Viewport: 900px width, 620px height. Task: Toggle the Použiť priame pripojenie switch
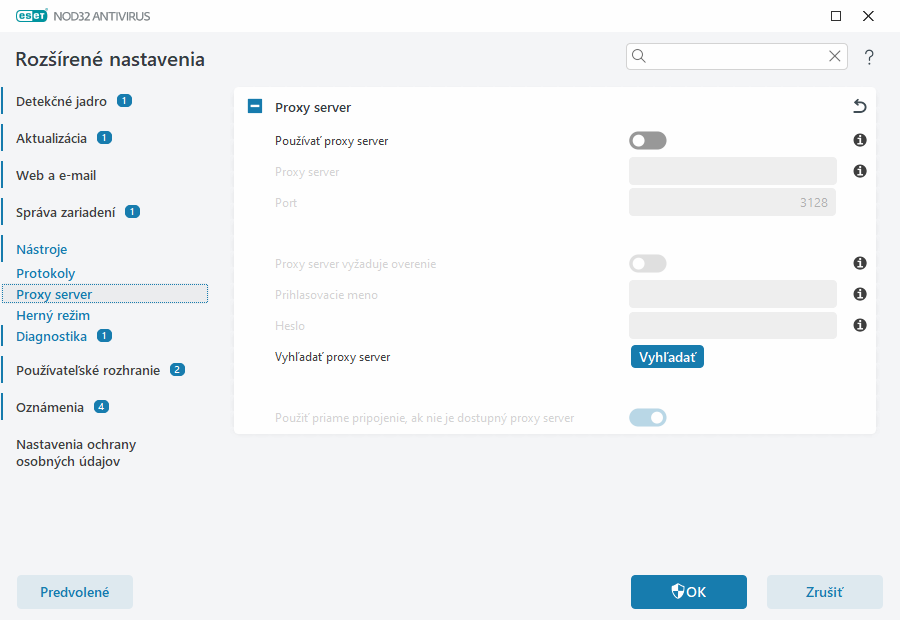pos(647,418)
